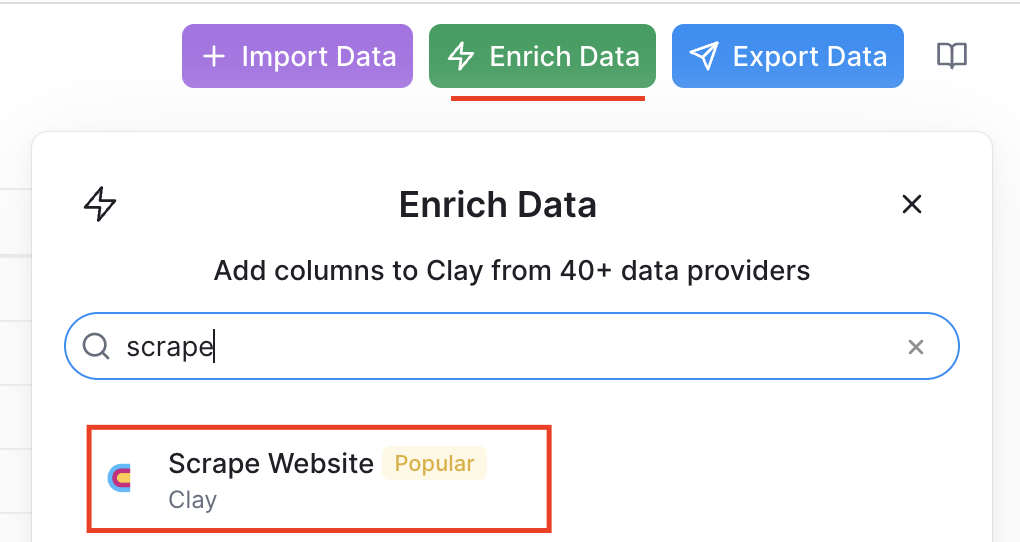Image resolution: width=1020 pixels, height=542 pixels.
Task: Click the plus icon on Import Data
Action: tap(214, 57)
